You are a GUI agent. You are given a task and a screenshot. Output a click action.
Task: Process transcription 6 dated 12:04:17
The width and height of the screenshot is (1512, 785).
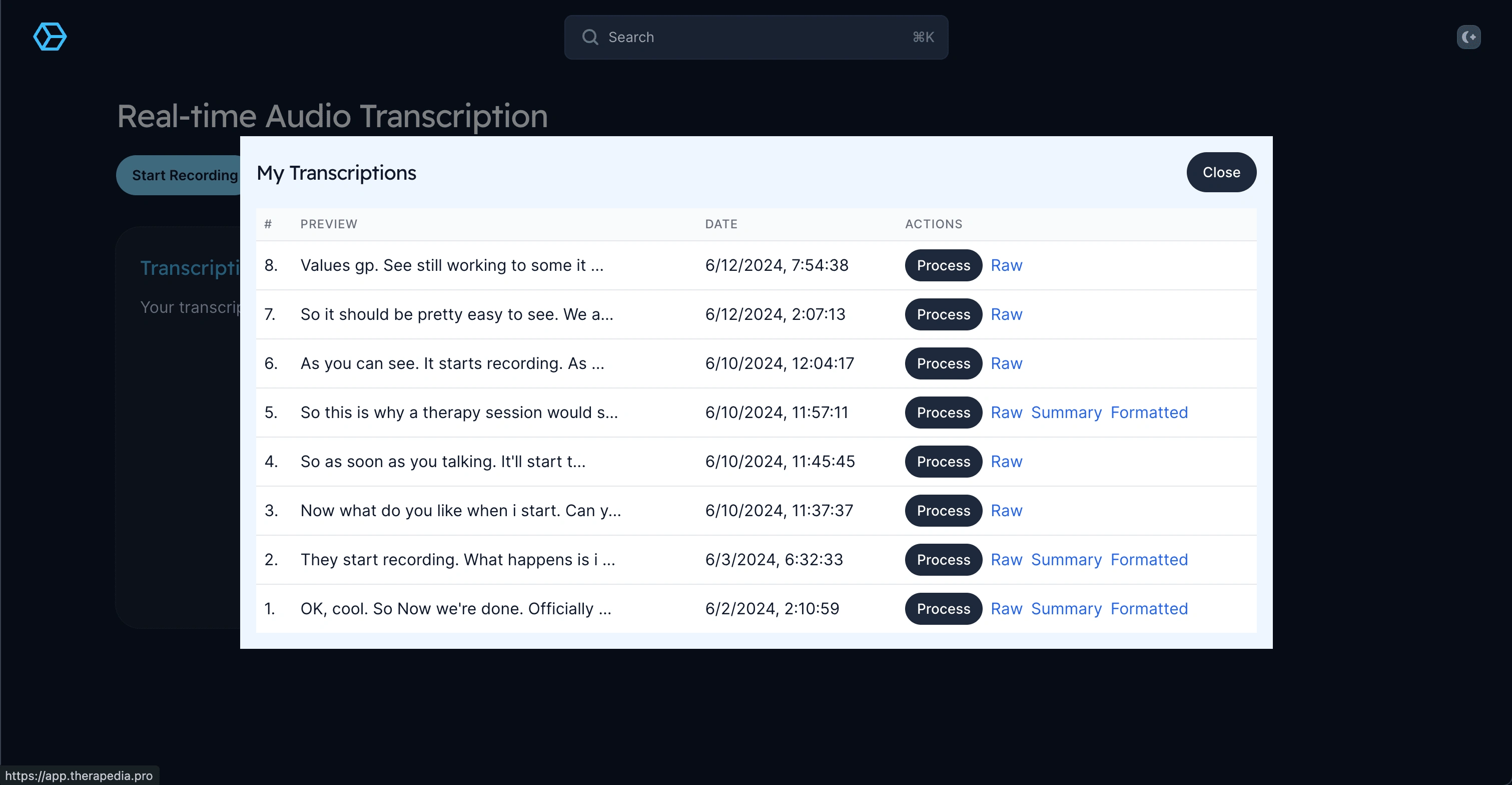click(943, 363)
